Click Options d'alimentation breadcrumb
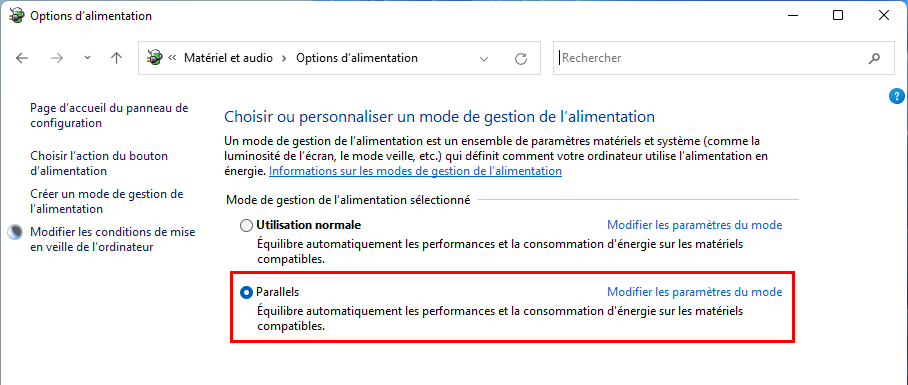The height and width of the screenshot is (385, 908). click(357, 58)
